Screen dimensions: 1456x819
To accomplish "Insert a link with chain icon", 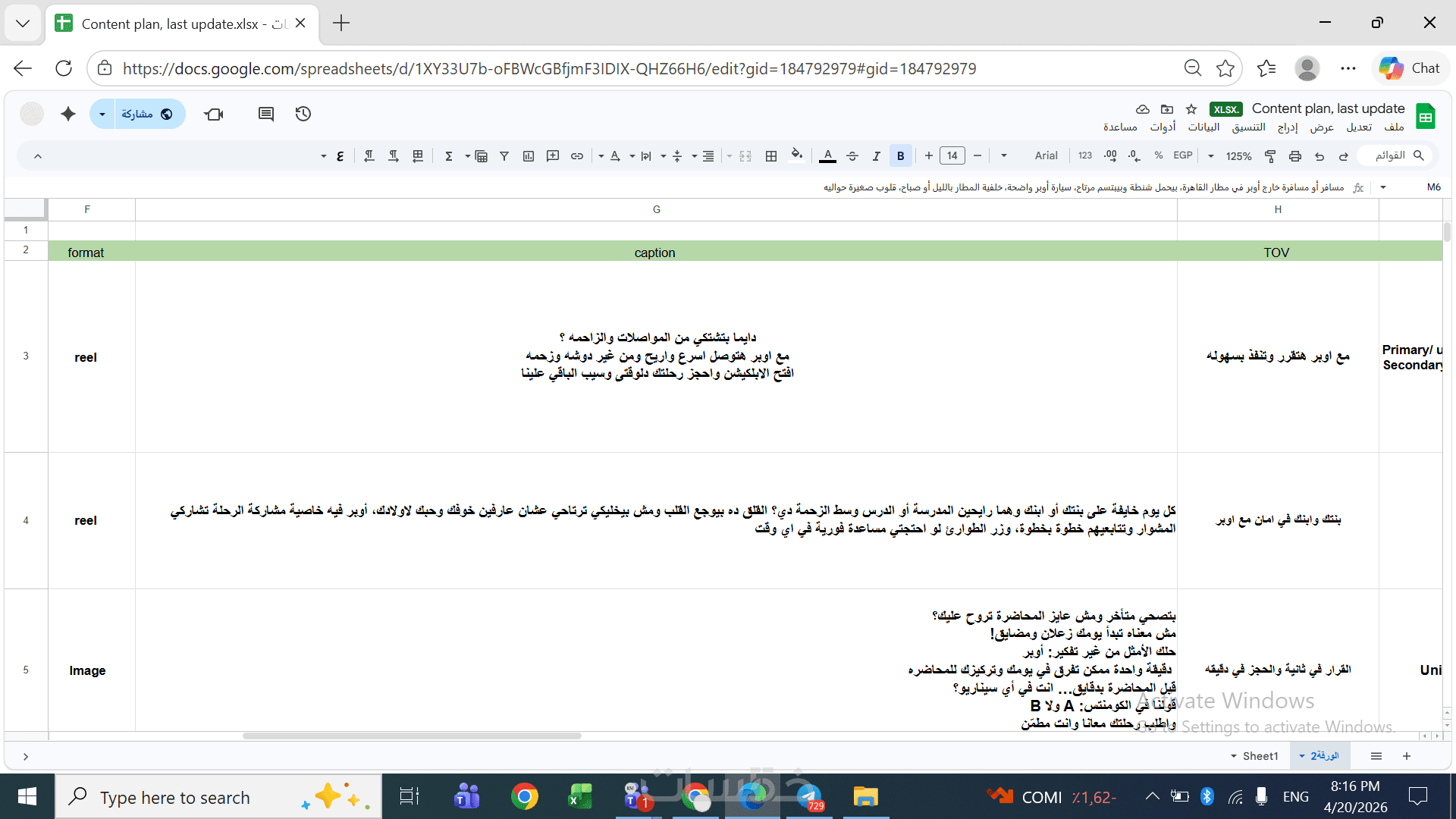I will (x=577, y=156).
